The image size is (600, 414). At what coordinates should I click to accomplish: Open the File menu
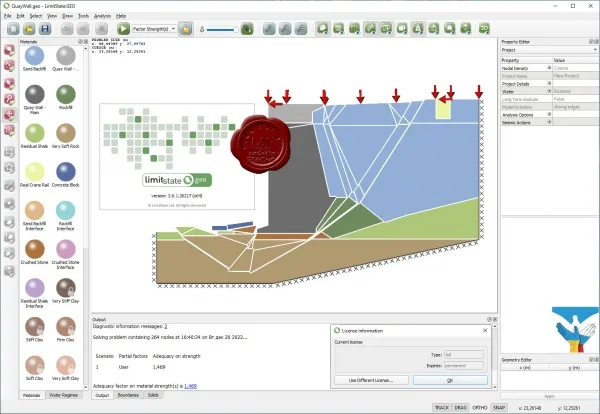pos(7,16)
